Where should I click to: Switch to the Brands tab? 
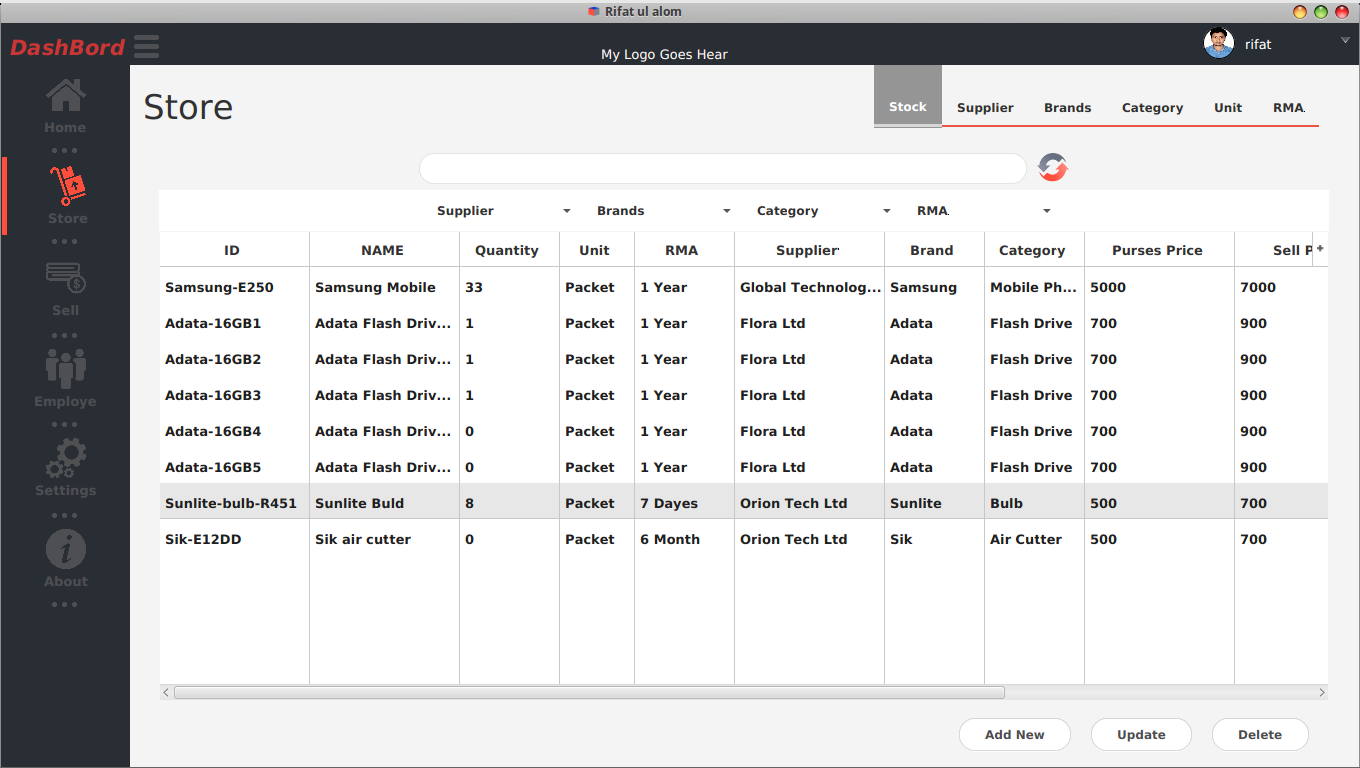[1068, 108]
